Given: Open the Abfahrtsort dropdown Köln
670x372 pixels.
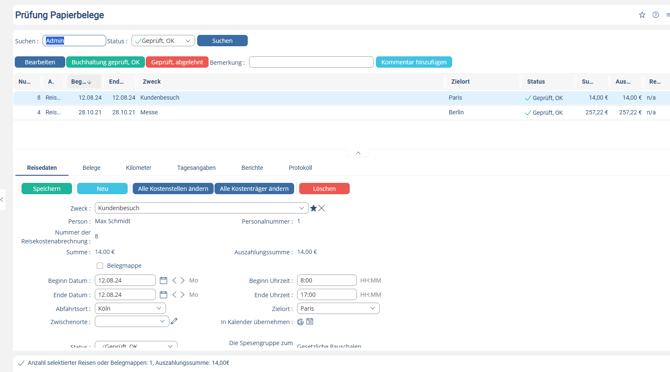Looking at the screenshot, I should pyautogui.click(x=130, y=308).
